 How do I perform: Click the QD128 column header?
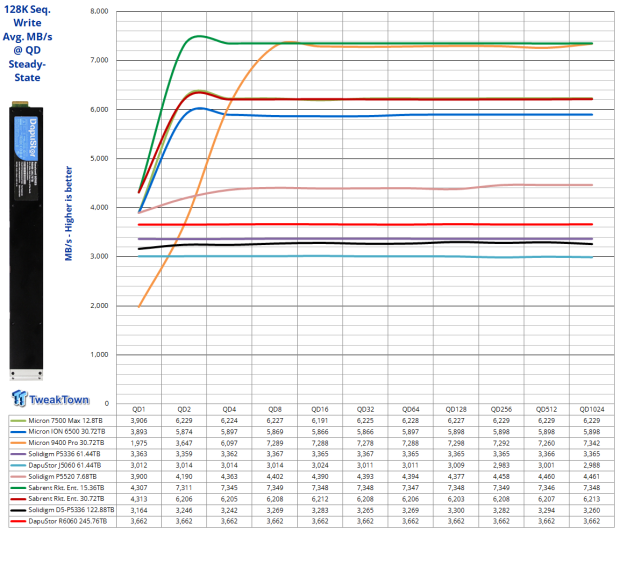tap(456, 409)
